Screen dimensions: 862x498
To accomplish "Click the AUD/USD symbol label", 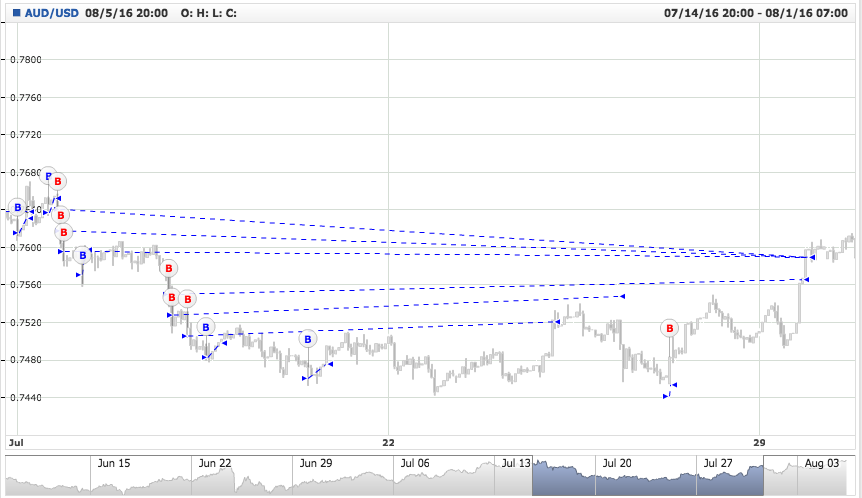I will tap(52, 13).
